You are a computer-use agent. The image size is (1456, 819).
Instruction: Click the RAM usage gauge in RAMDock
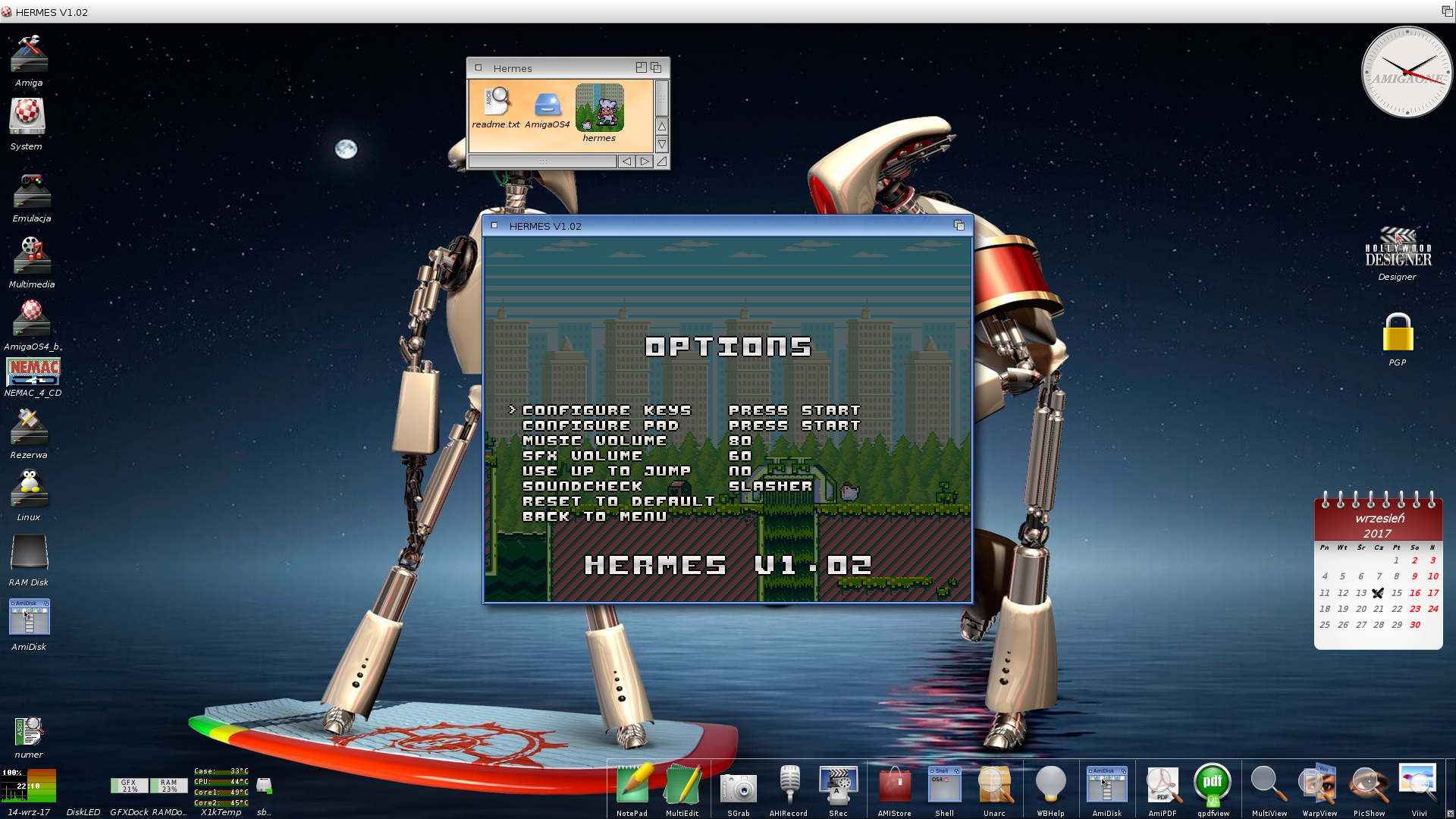click(168, 786)
